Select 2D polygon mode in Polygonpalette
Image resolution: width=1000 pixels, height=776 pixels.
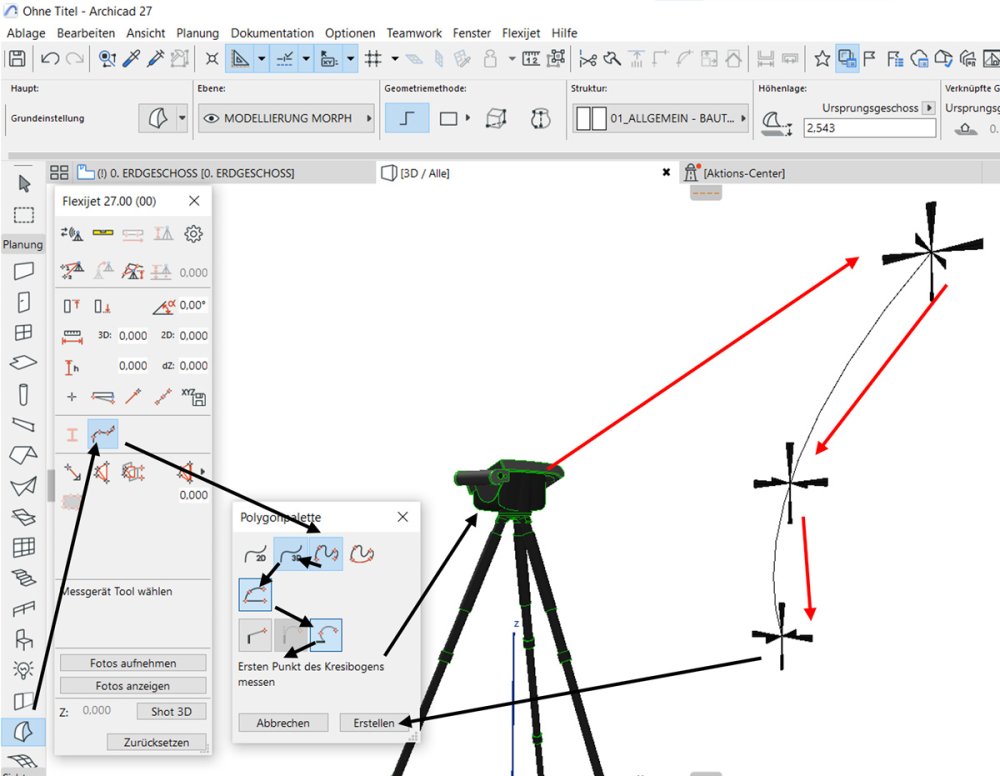[256, 553]
